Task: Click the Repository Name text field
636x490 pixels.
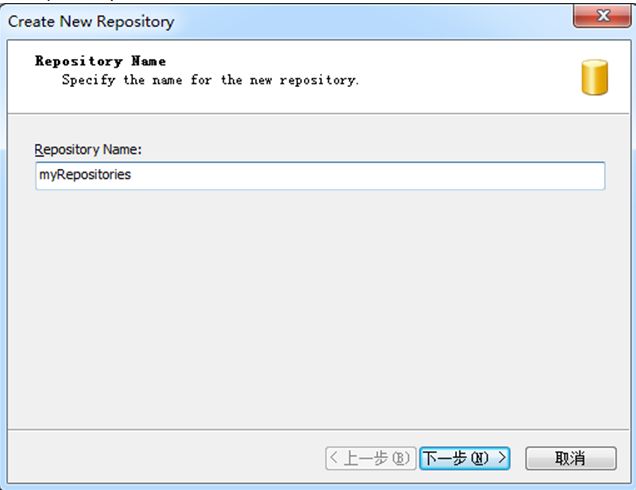Action: click(320, 176)
